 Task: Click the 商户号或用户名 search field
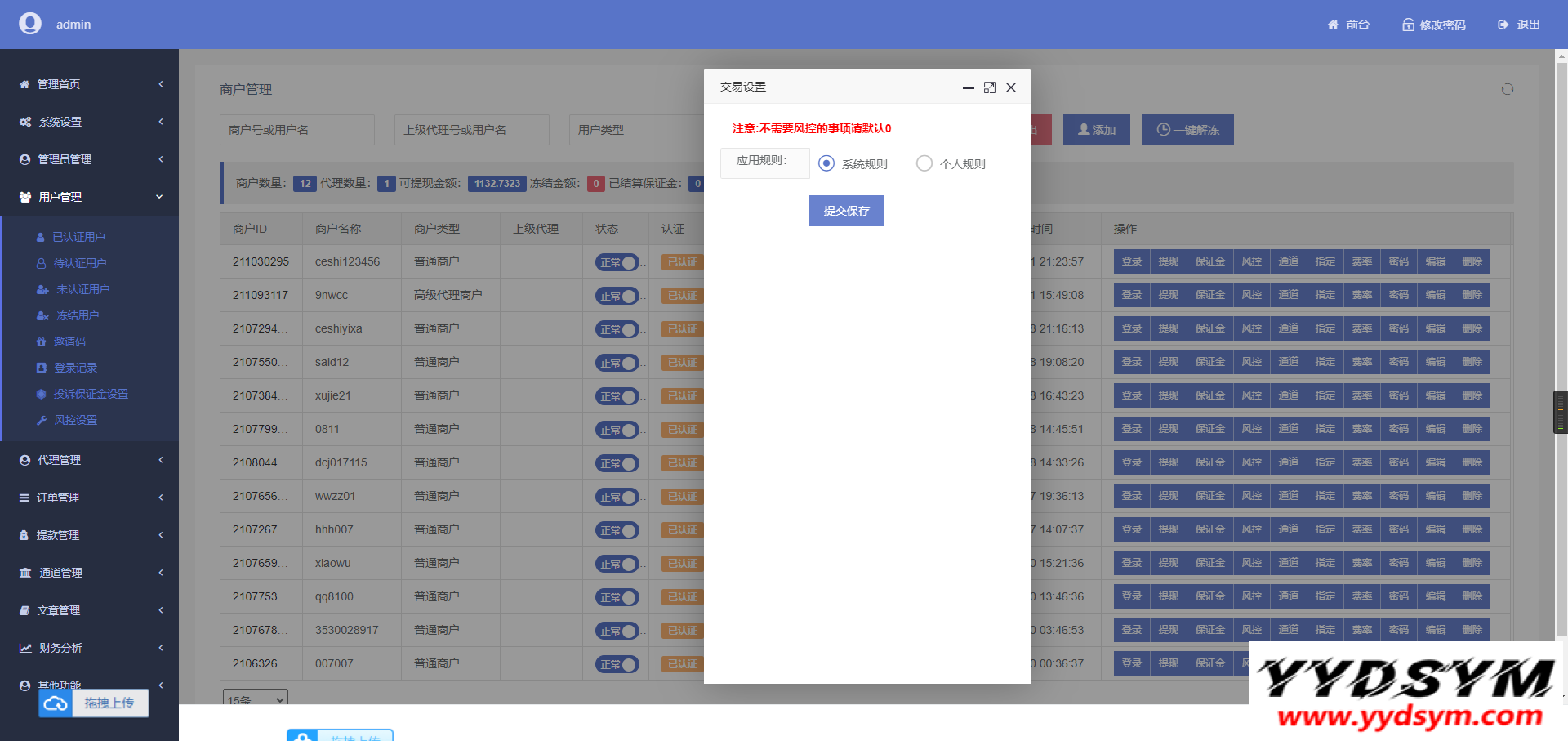click(296, 130)
